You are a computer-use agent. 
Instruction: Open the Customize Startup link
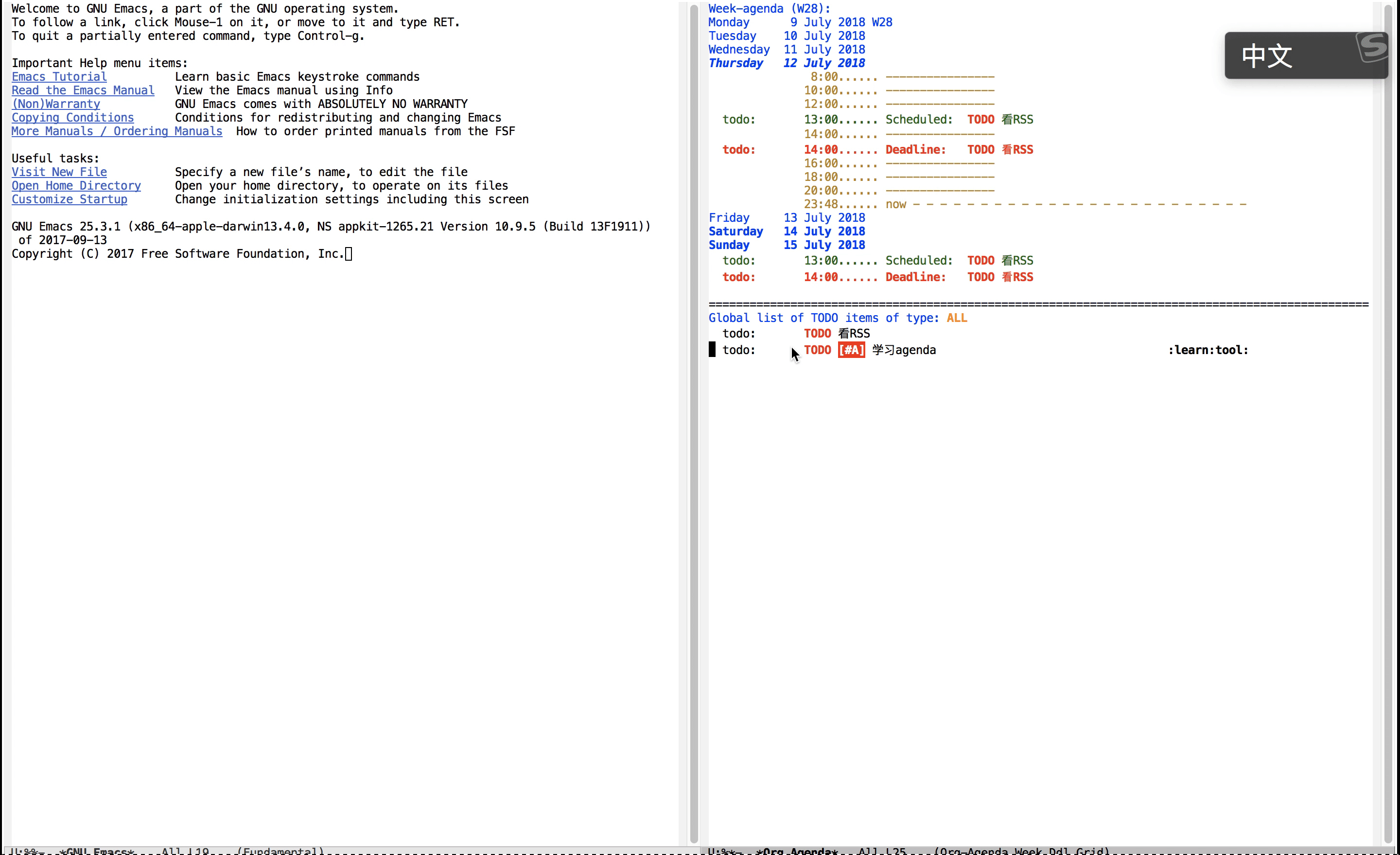[70, 199]
